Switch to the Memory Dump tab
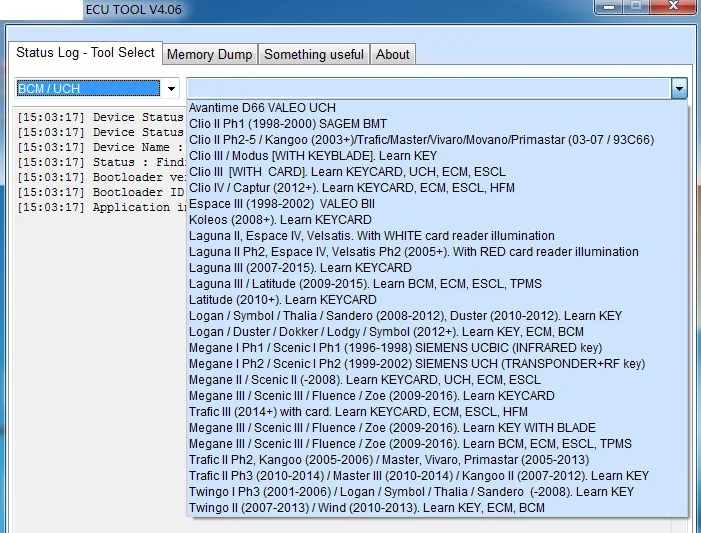Viewport: 701px width, 533px height. pos(210,54)
